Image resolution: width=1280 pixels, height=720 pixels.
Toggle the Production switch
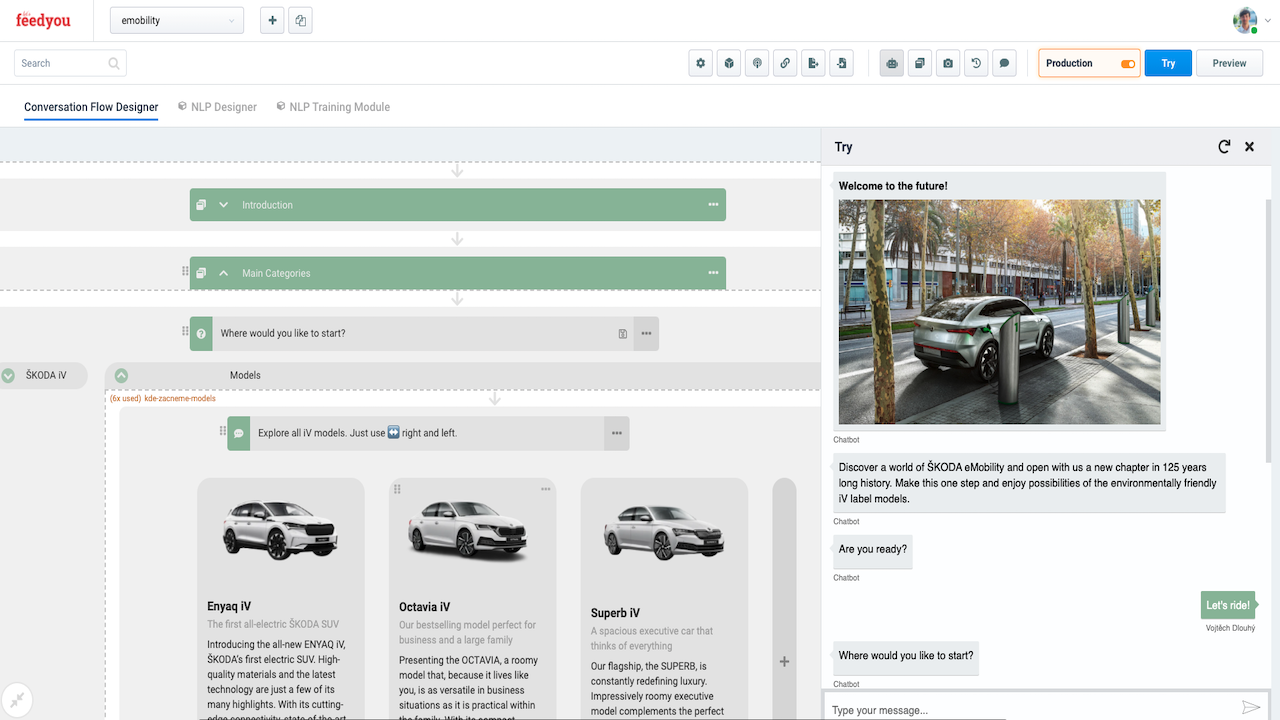tap(1128, 64)
